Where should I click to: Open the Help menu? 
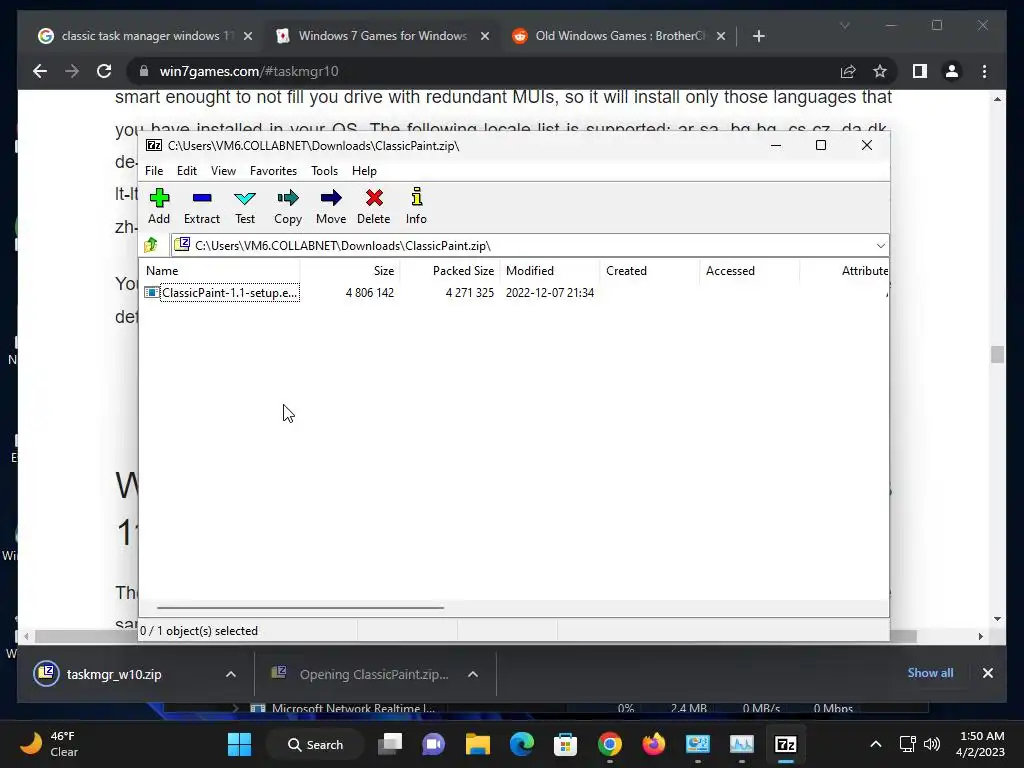point(364,170)
